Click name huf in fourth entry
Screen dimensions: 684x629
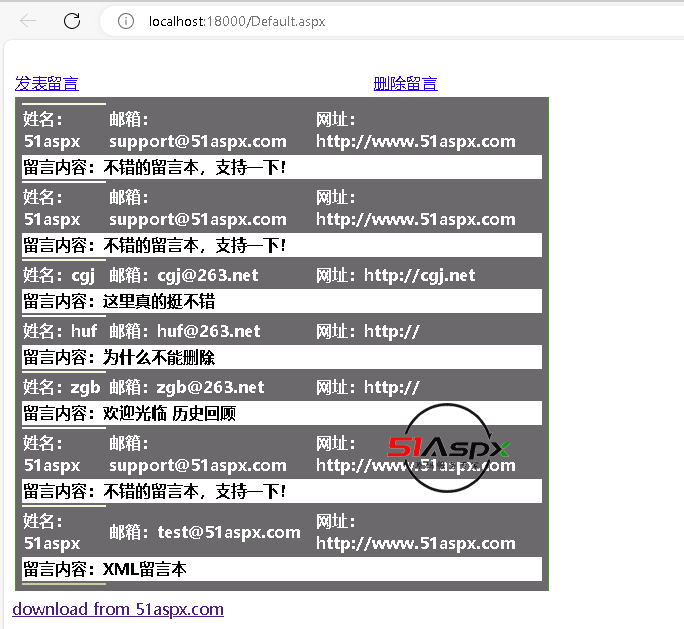tap(84, 331)
